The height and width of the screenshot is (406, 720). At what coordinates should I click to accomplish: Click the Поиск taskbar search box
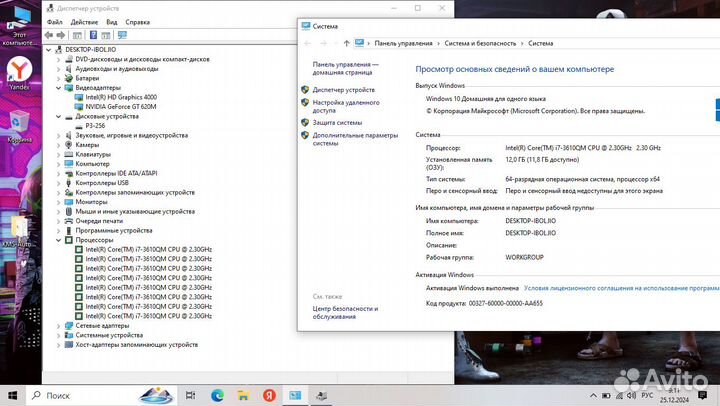coord(101,395)
